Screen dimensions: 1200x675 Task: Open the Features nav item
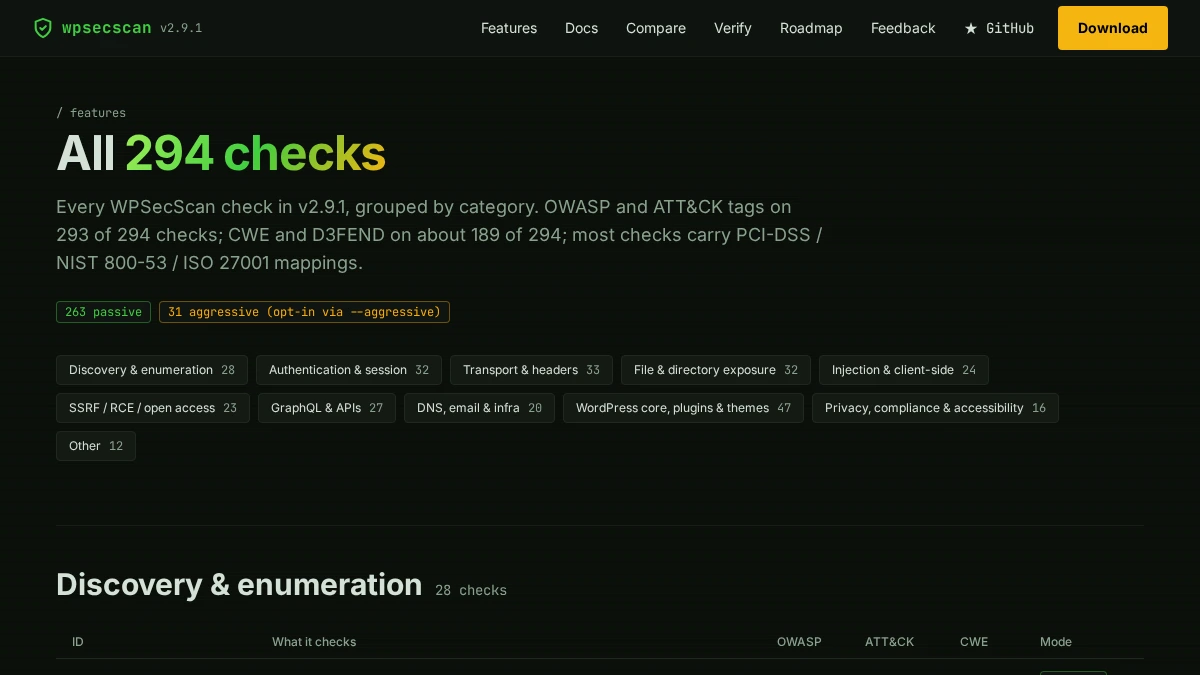click(x=509, y=28)
